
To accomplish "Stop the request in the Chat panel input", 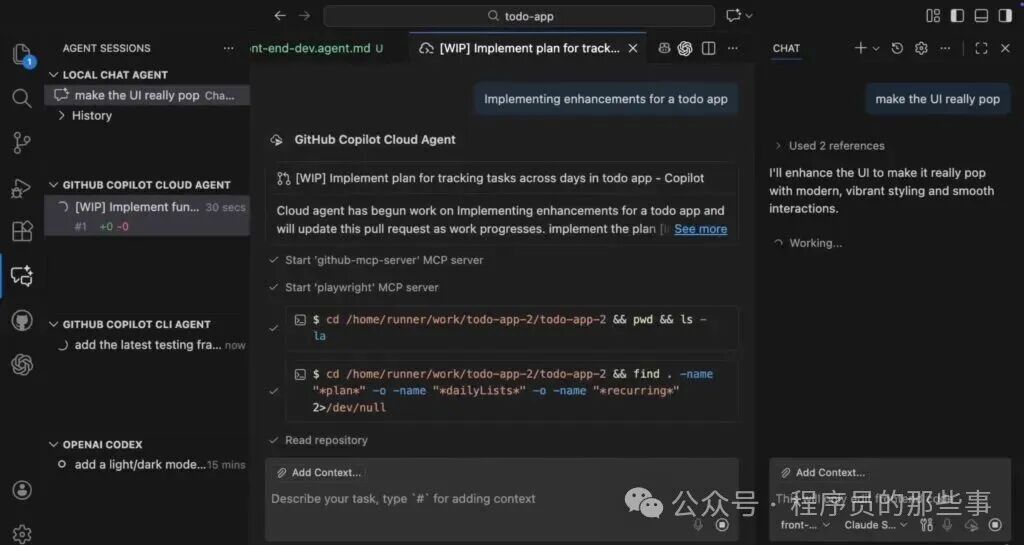I will (995, 524).
